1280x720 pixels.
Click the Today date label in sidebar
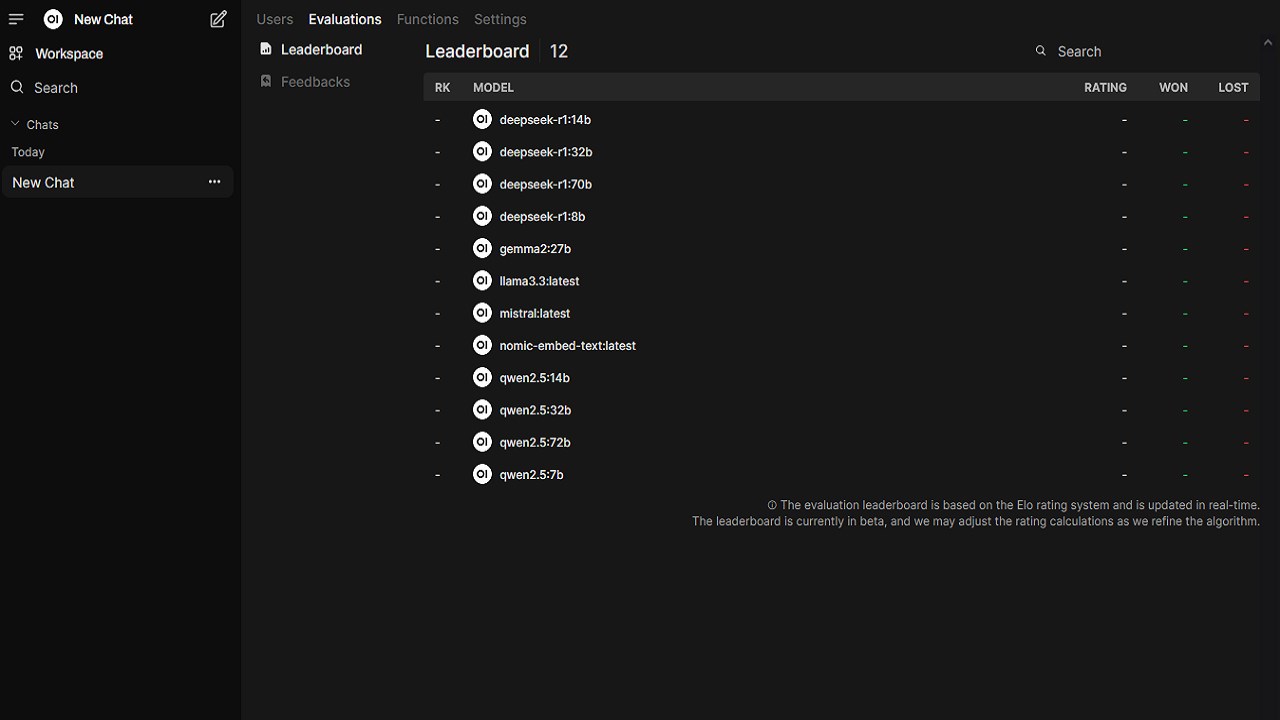(28, 152)
